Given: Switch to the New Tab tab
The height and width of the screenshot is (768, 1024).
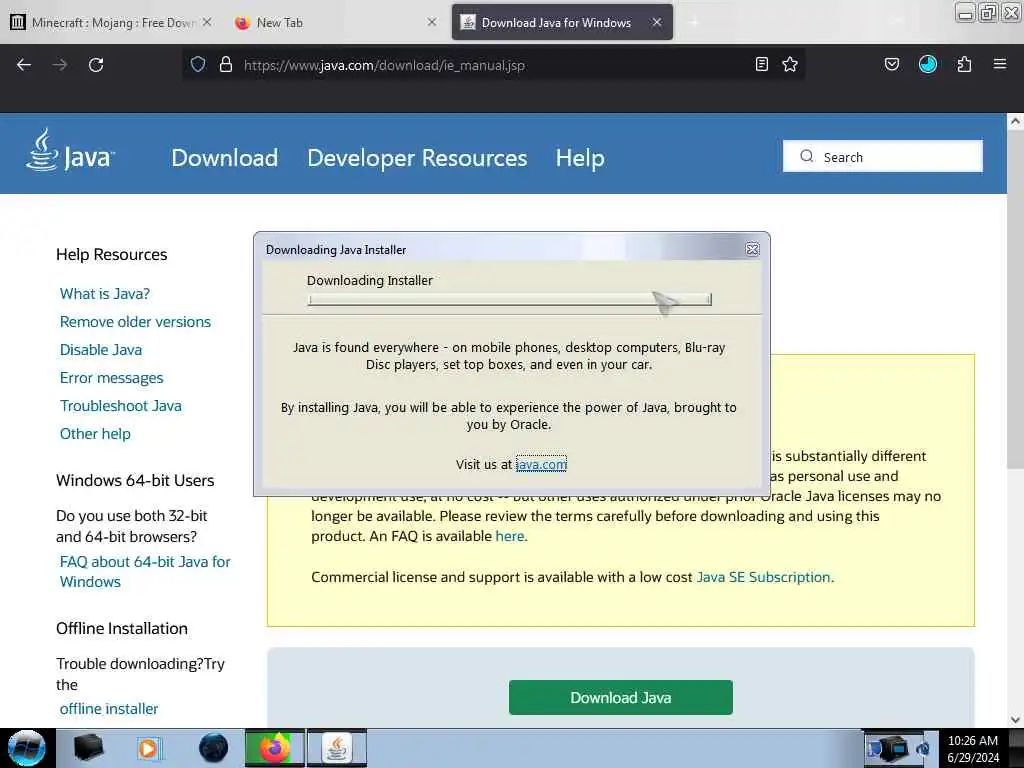Looking at the screenshot, I should point(335,22).
